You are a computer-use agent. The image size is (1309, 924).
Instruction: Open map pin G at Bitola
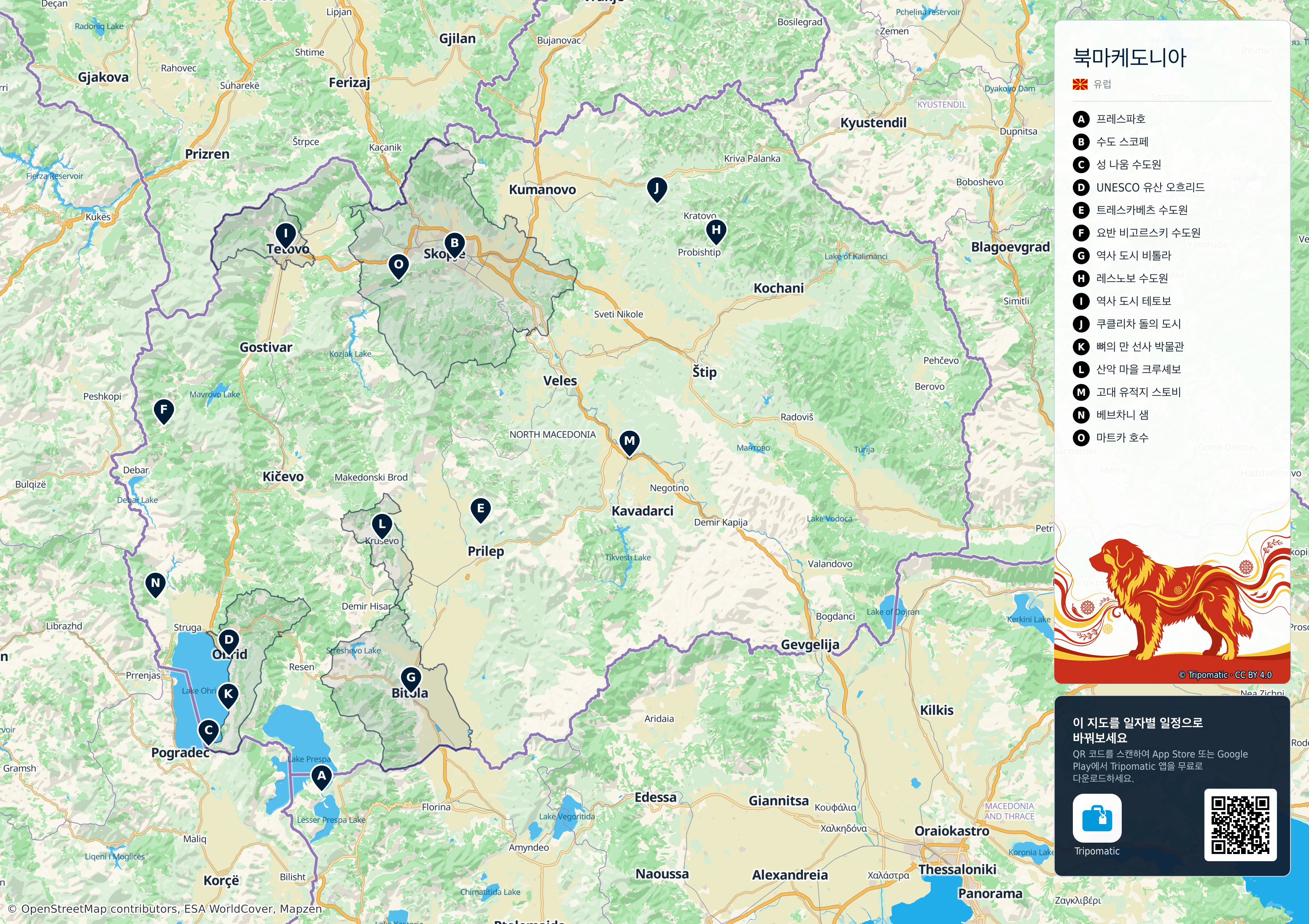coord(410,680)
